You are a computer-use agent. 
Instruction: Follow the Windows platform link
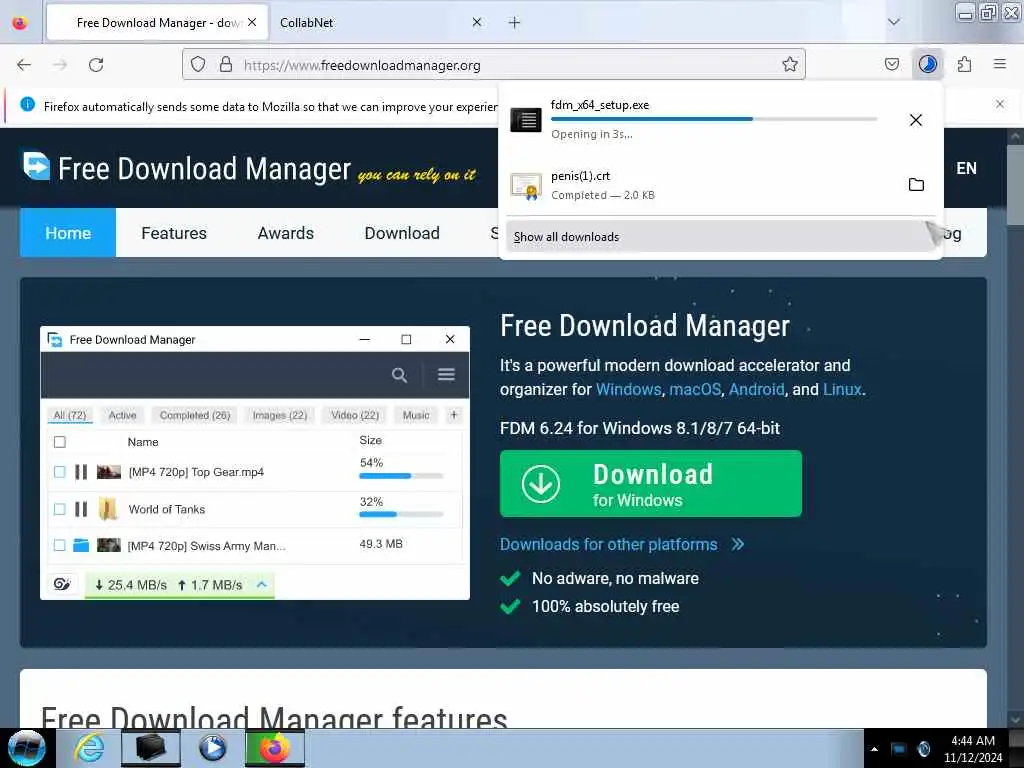pyautogui.click(x=628, y=389)
